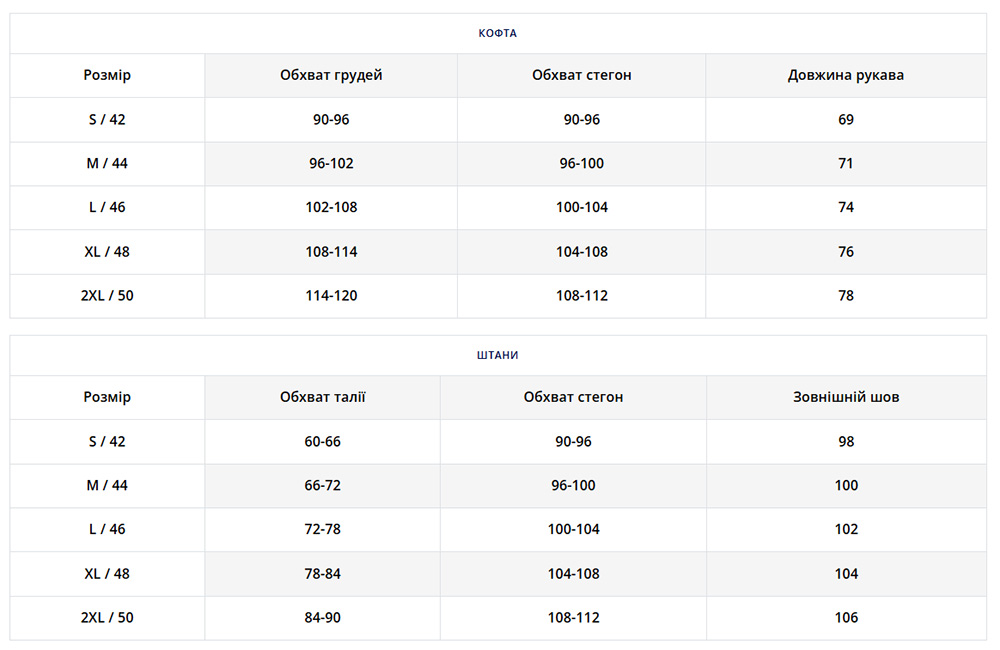Click sleeve length value 69

(x=846, y=119)
